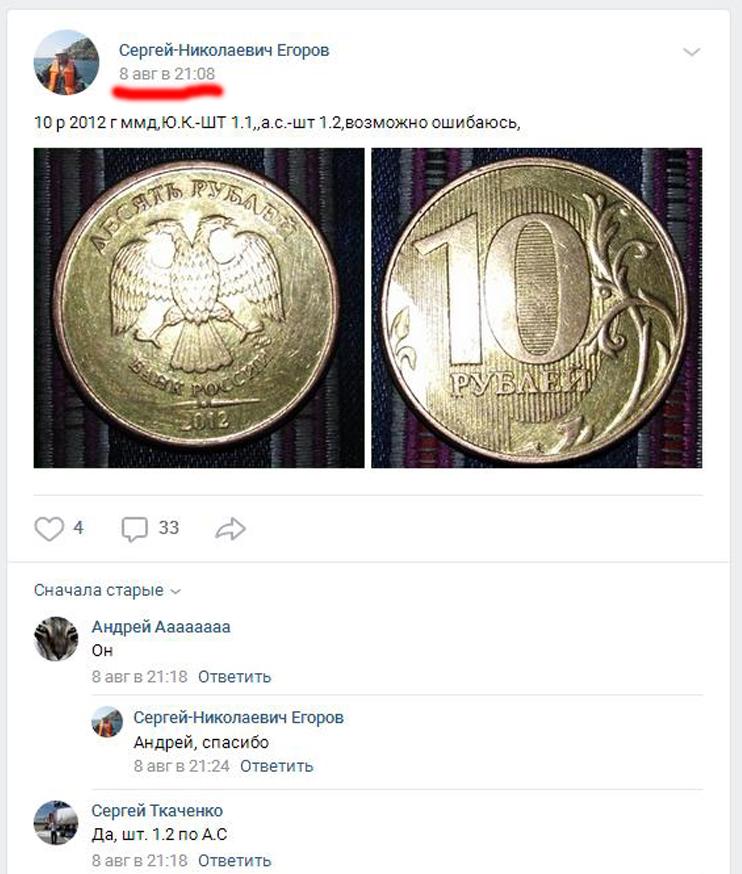Click commenter name Андрей Ааааааа

161,627
